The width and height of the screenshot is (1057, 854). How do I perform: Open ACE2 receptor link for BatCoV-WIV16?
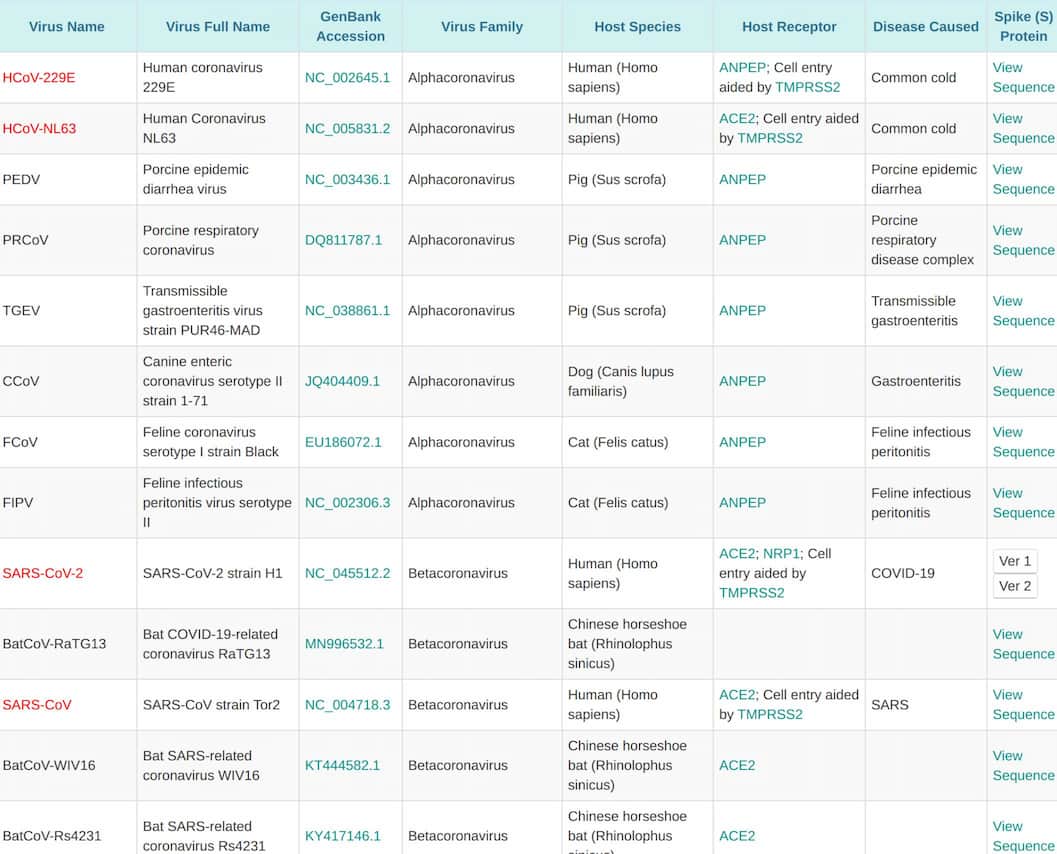click(x=737, y=766)
